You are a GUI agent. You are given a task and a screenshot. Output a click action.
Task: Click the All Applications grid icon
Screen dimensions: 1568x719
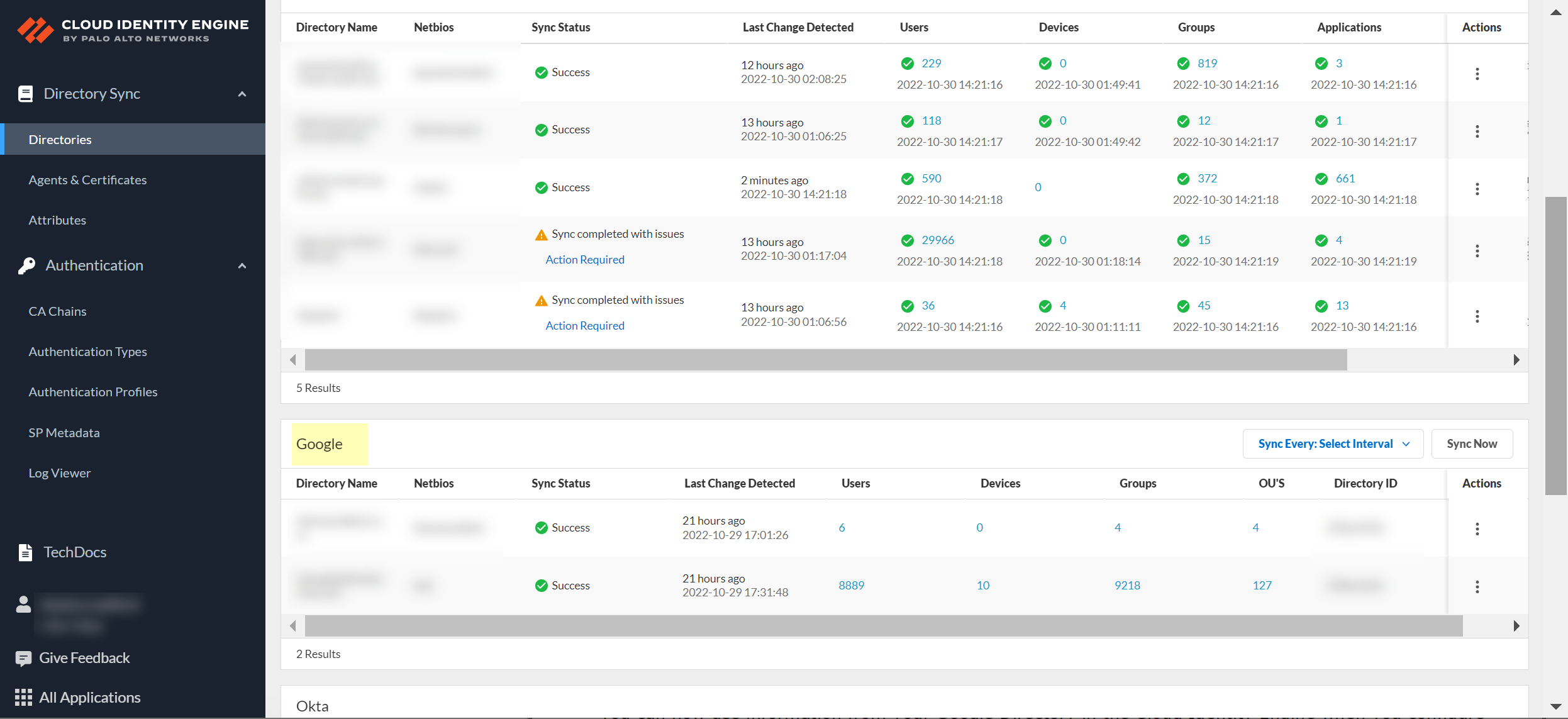[23, 697]
